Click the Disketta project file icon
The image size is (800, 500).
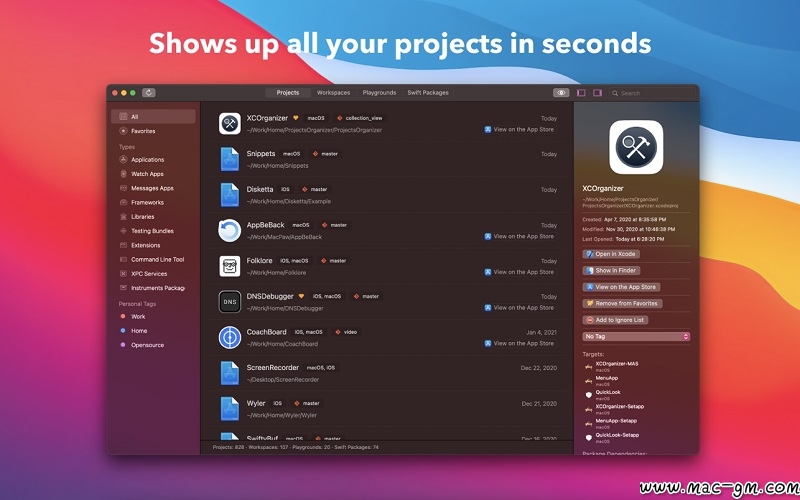point(230,195)
